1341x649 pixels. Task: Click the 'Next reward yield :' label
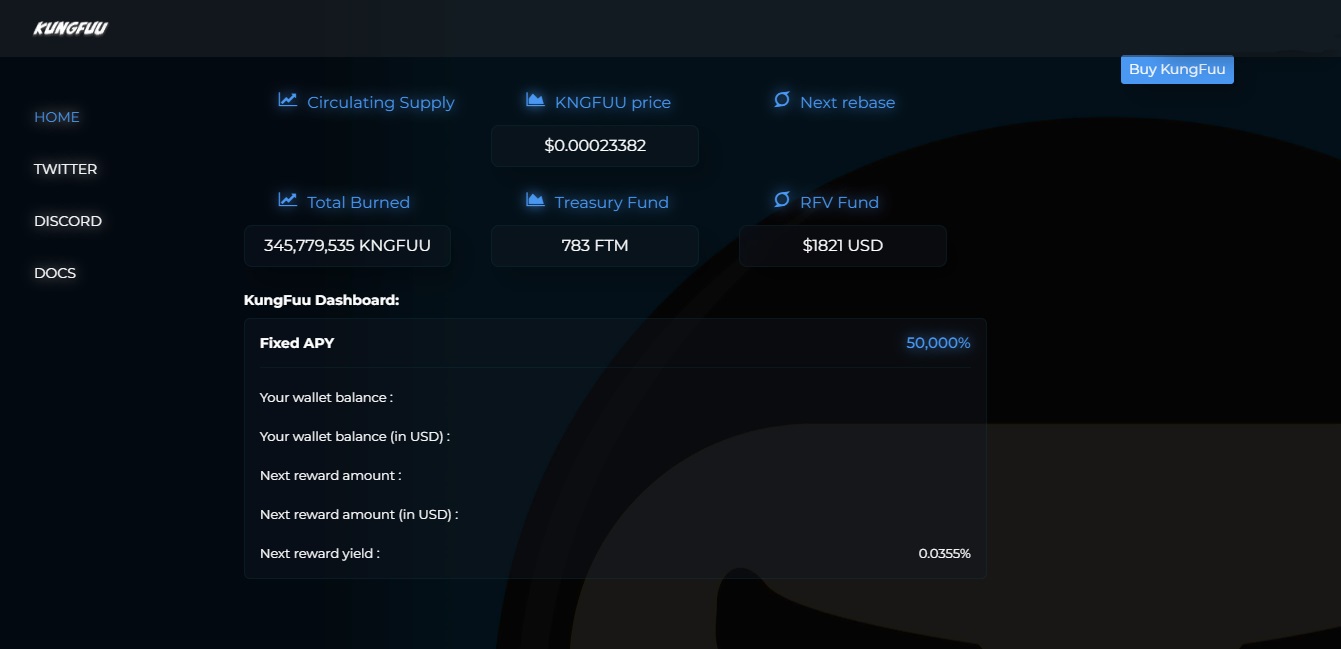coord(320,553)
